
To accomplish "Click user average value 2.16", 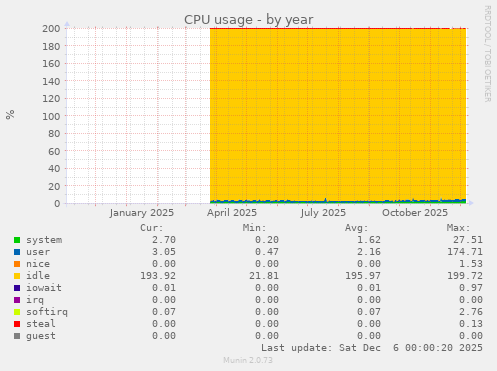I will [x=369, y=252].
